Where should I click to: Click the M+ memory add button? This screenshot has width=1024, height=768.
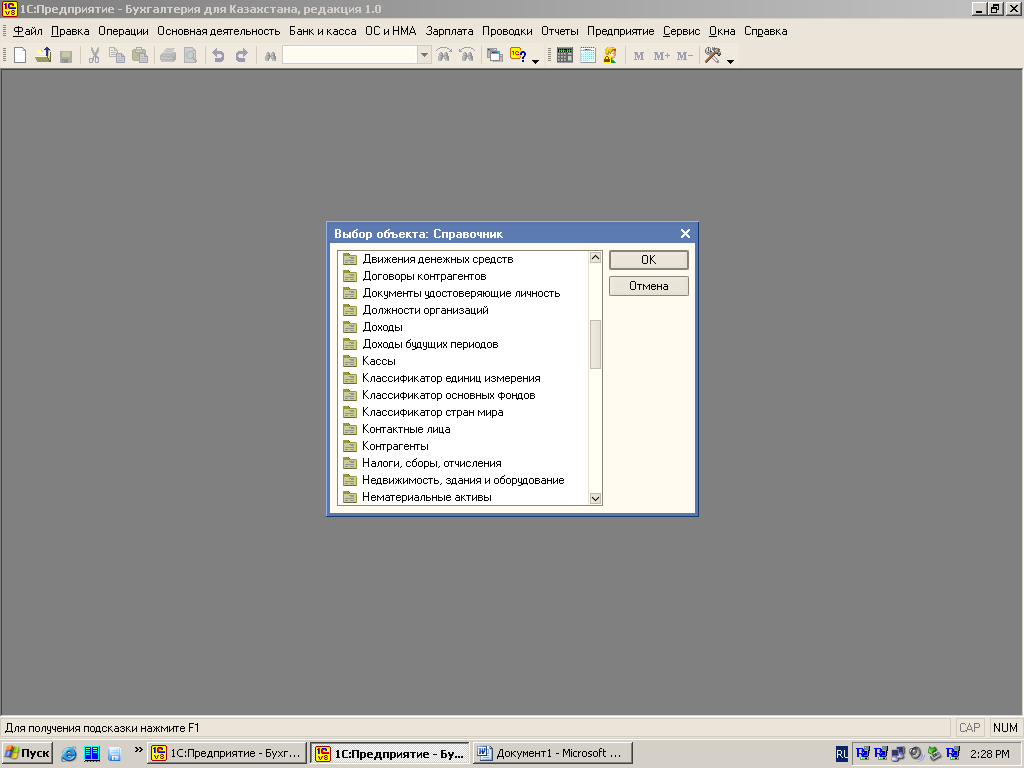click(662, 56)
